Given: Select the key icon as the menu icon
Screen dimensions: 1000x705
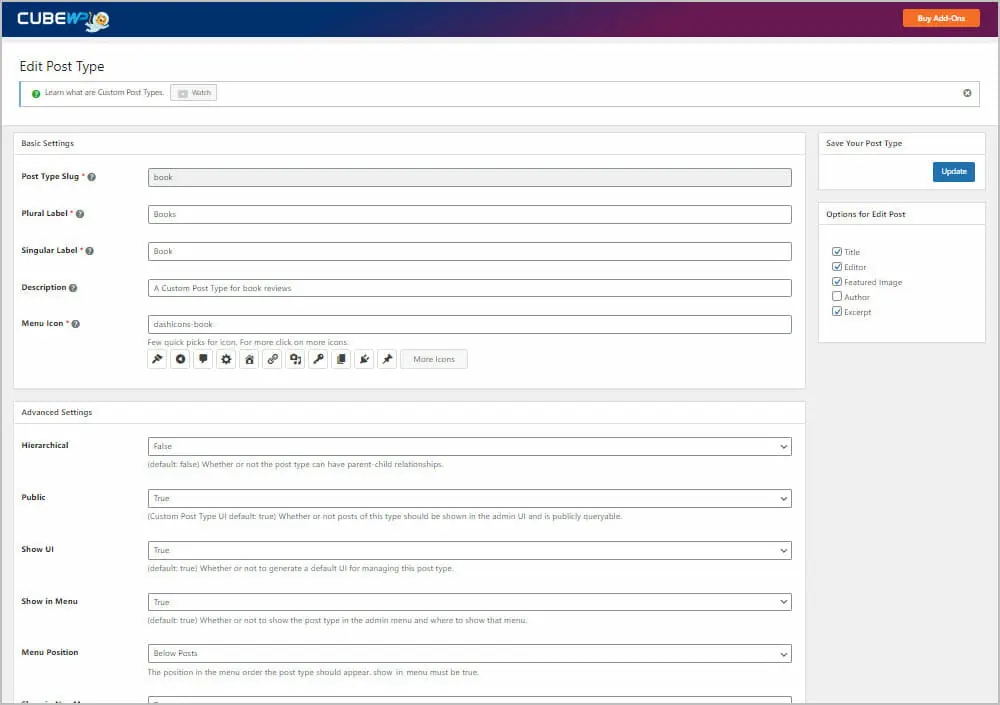Looking at the screenshot, I should click(318, 358).
